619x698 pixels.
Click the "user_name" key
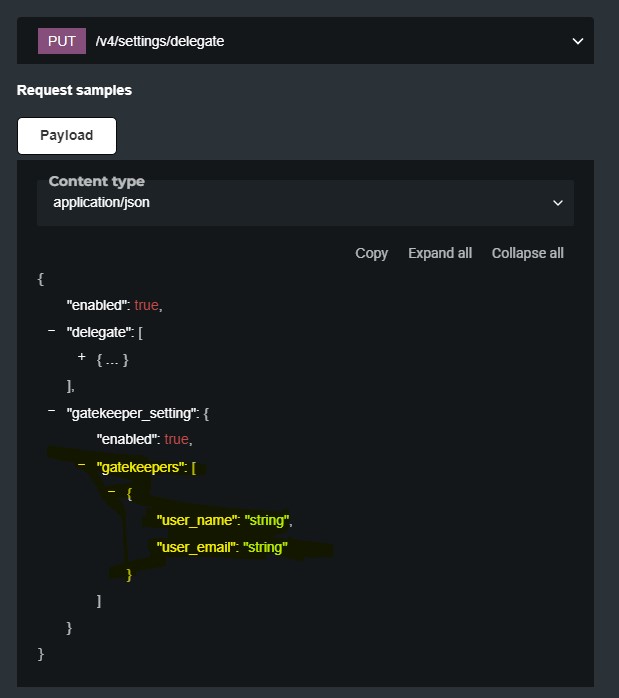coord(197,520)
